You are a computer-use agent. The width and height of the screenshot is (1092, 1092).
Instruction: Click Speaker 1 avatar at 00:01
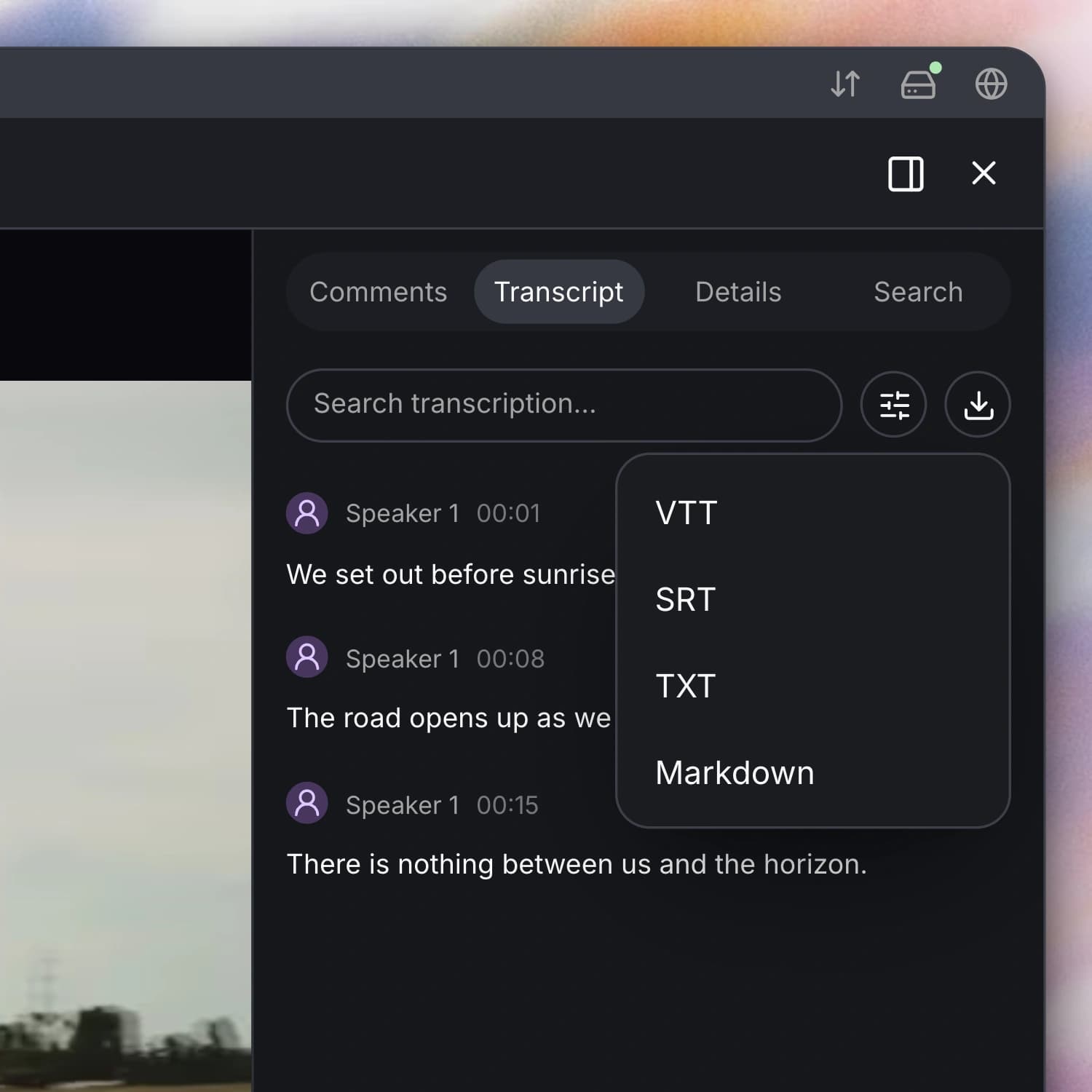pyautogui.click(x=307, y=513)
